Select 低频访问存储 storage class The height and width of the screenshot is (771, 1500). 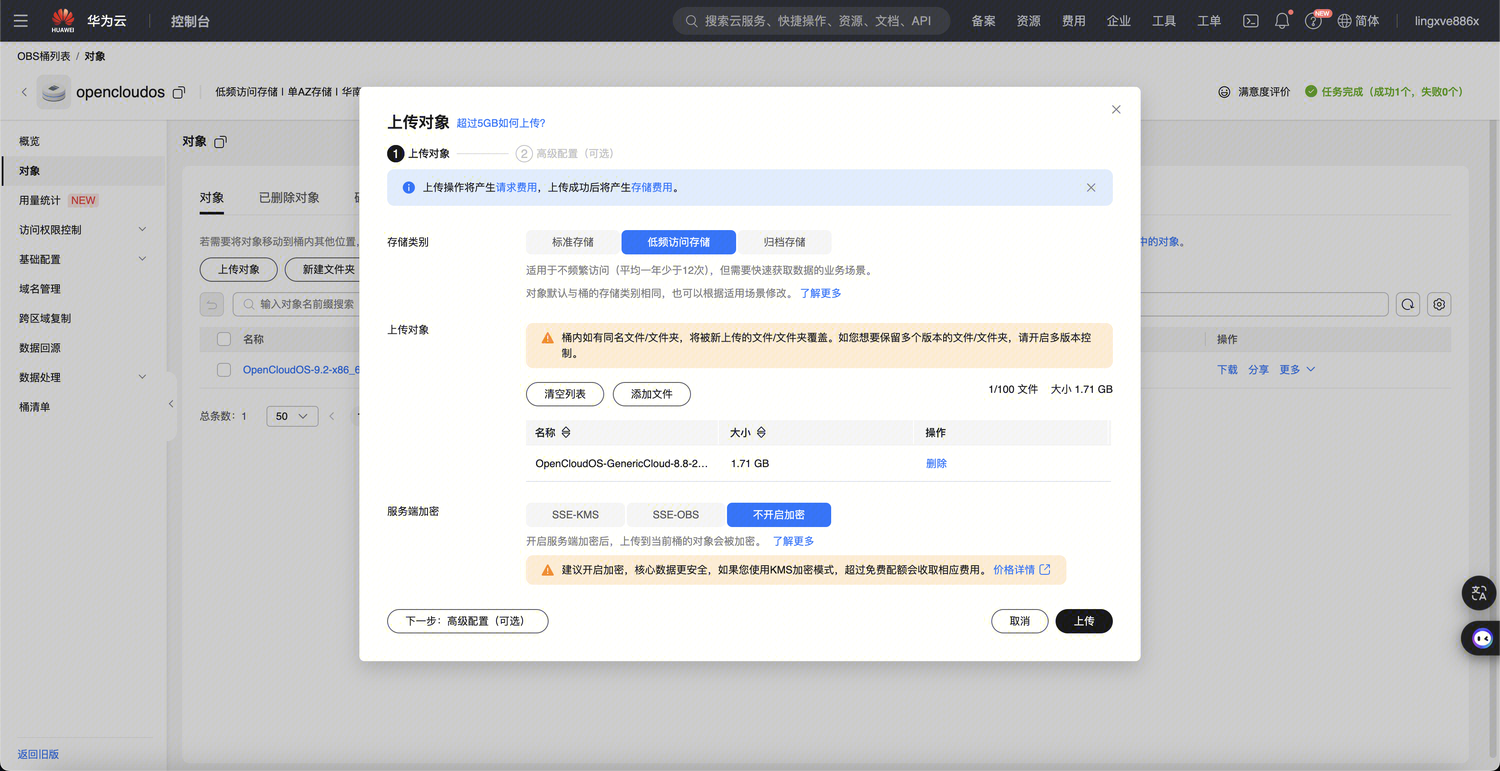pos(679,242)
